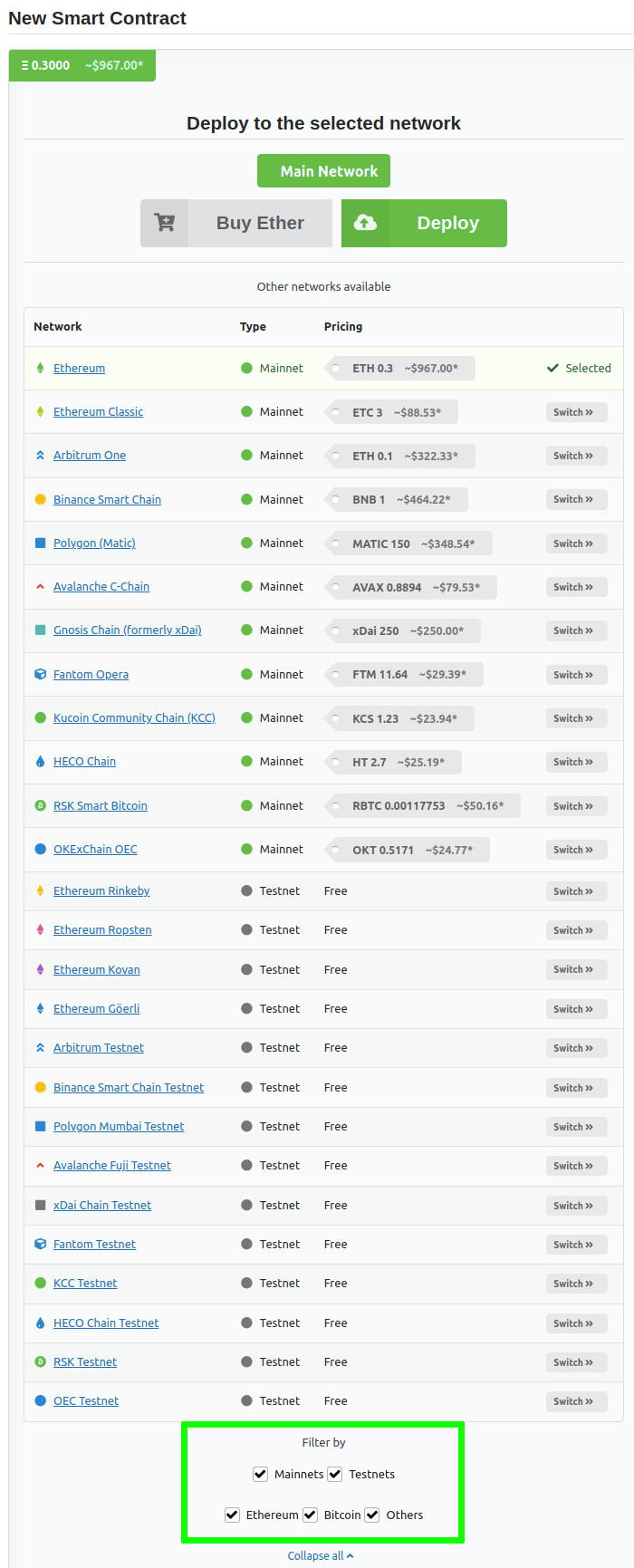
Task: Disable the Bitcoin filter checkbox
Action: 310,1515
